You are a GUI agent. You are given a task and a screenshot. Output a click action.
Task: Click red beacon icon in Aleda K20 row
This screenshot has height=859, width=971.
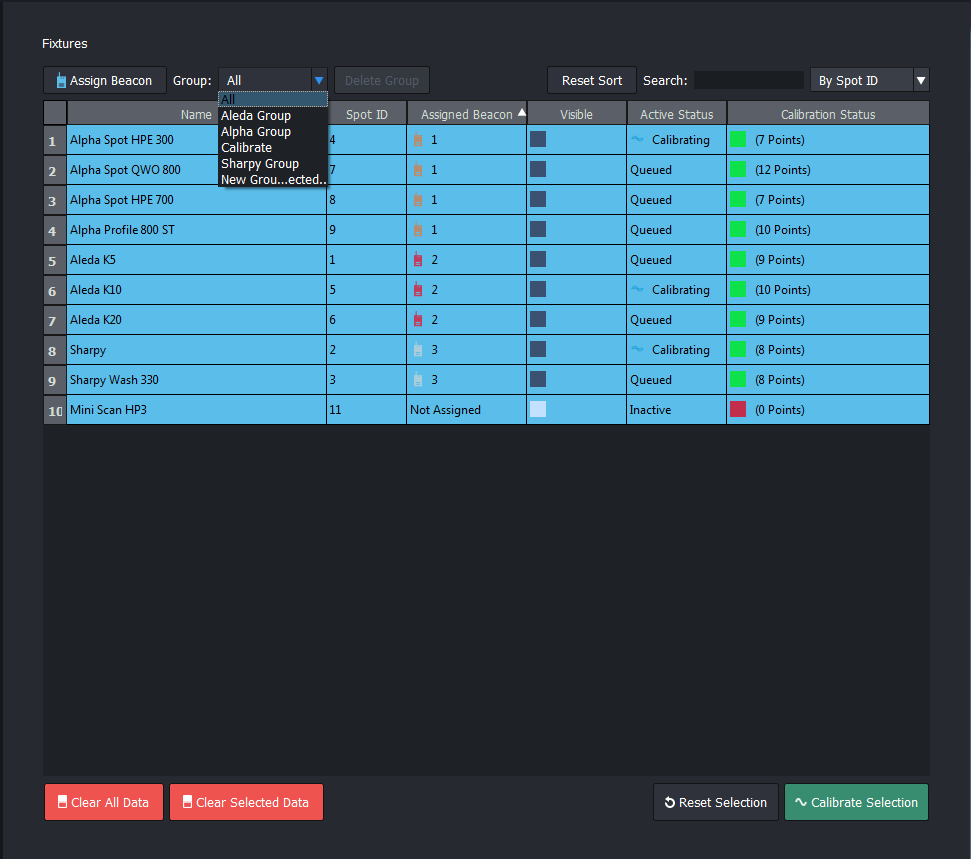tap(417, 320)
